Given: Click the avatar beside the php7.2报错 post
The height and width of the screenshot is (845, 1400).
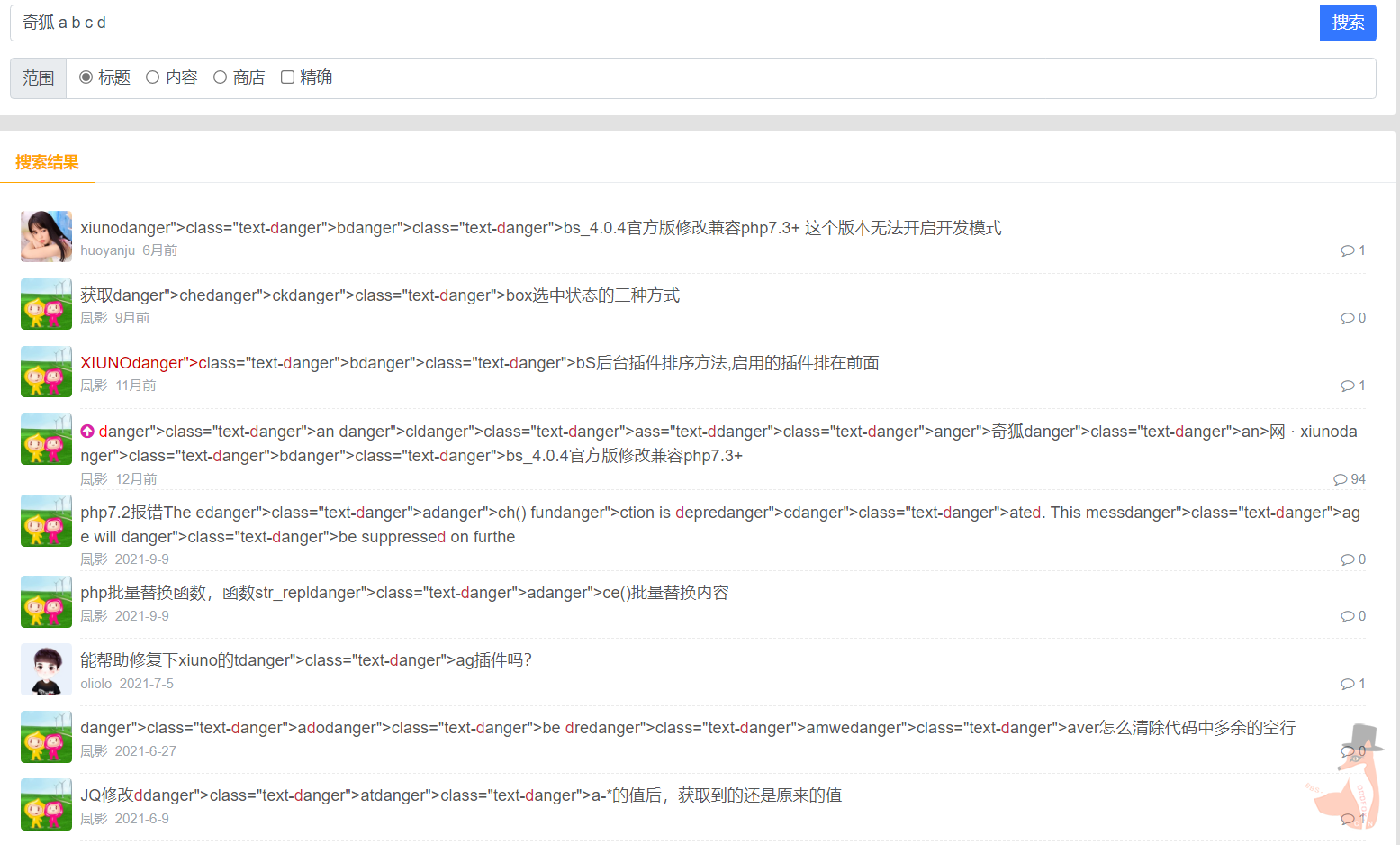Looking at the screenshot, I should point(46,521).
